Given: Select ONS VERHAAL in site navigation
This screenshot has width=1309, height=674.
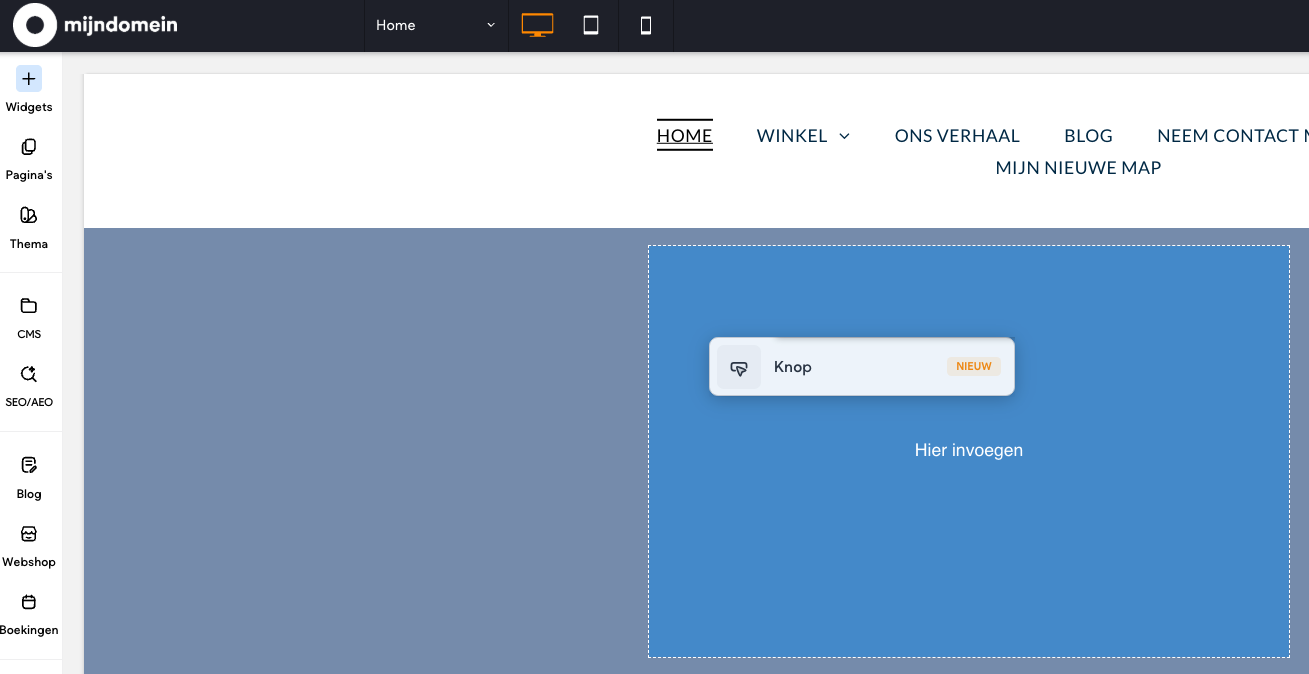Looking at the screenshot, I should pos(957,136).
